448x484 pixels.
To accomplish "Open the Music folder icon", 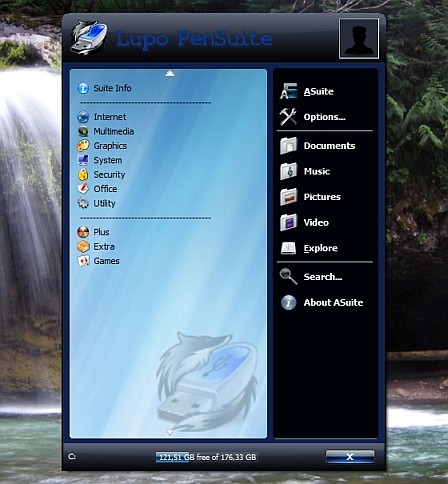I will [x=288, y=171].
